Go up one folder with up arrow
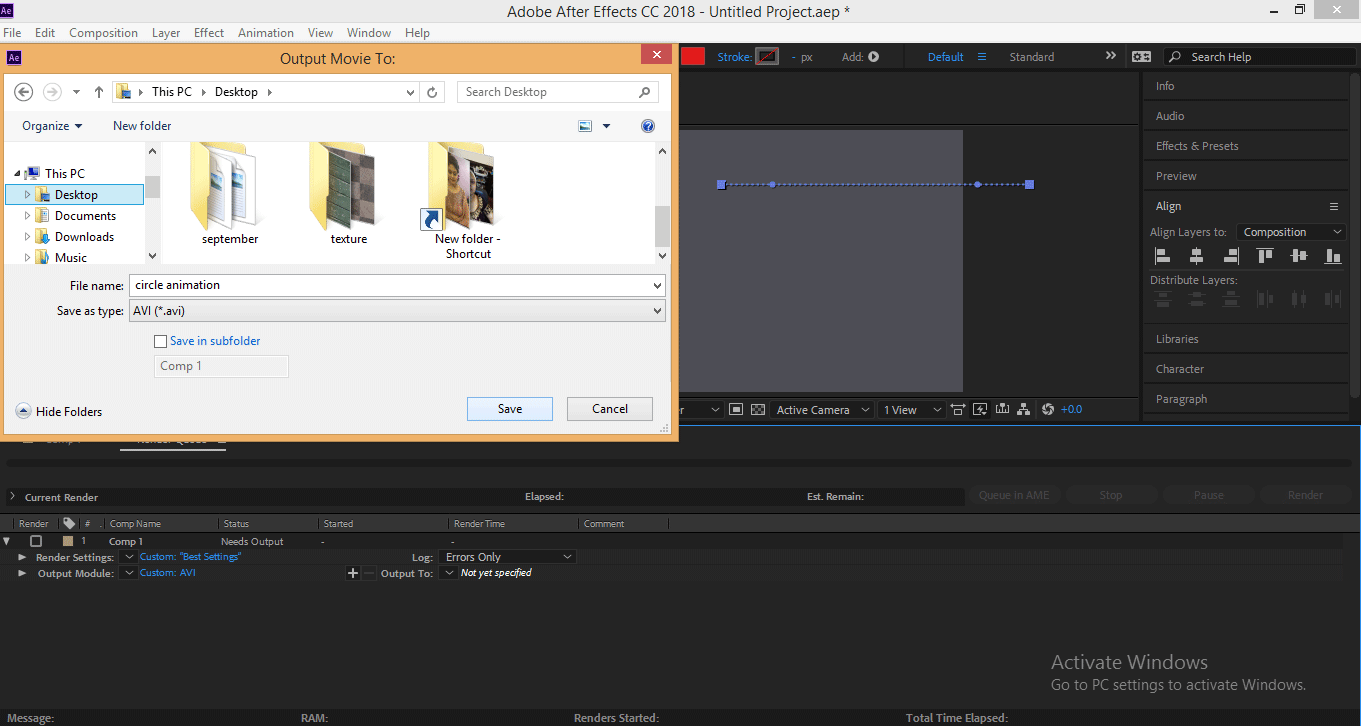 (99, 92)
